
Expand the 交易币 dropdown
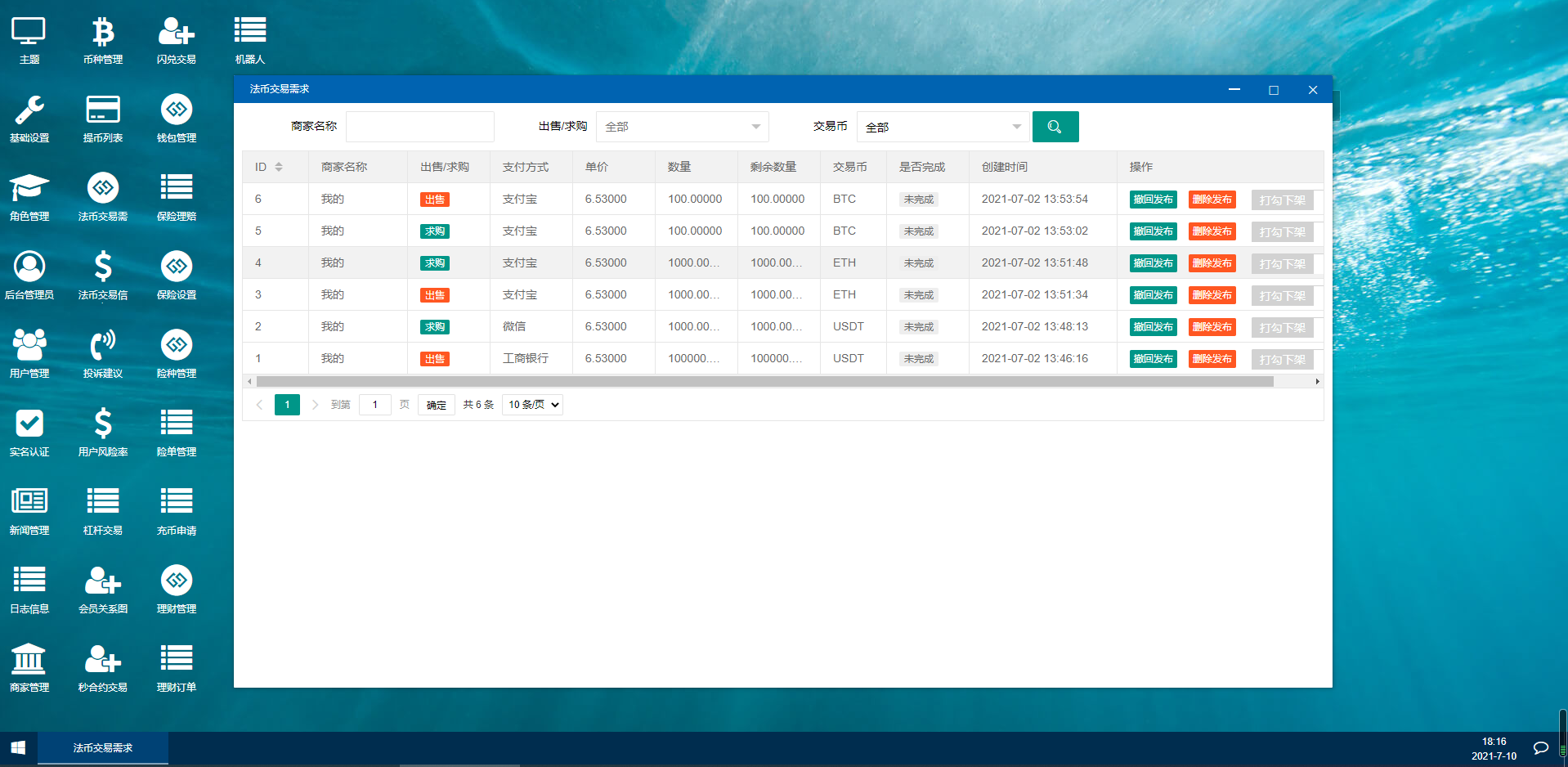[943, 127]
